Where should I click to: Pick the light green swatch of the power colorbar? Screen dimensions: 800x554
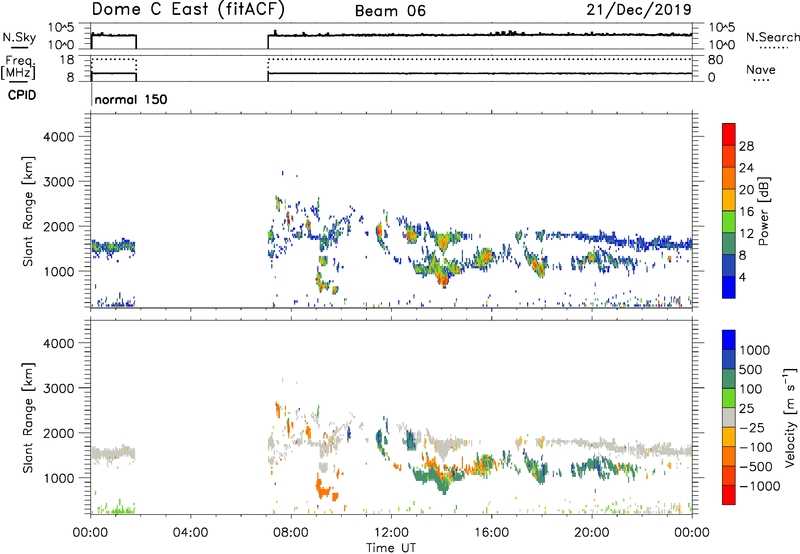point(729,222)
